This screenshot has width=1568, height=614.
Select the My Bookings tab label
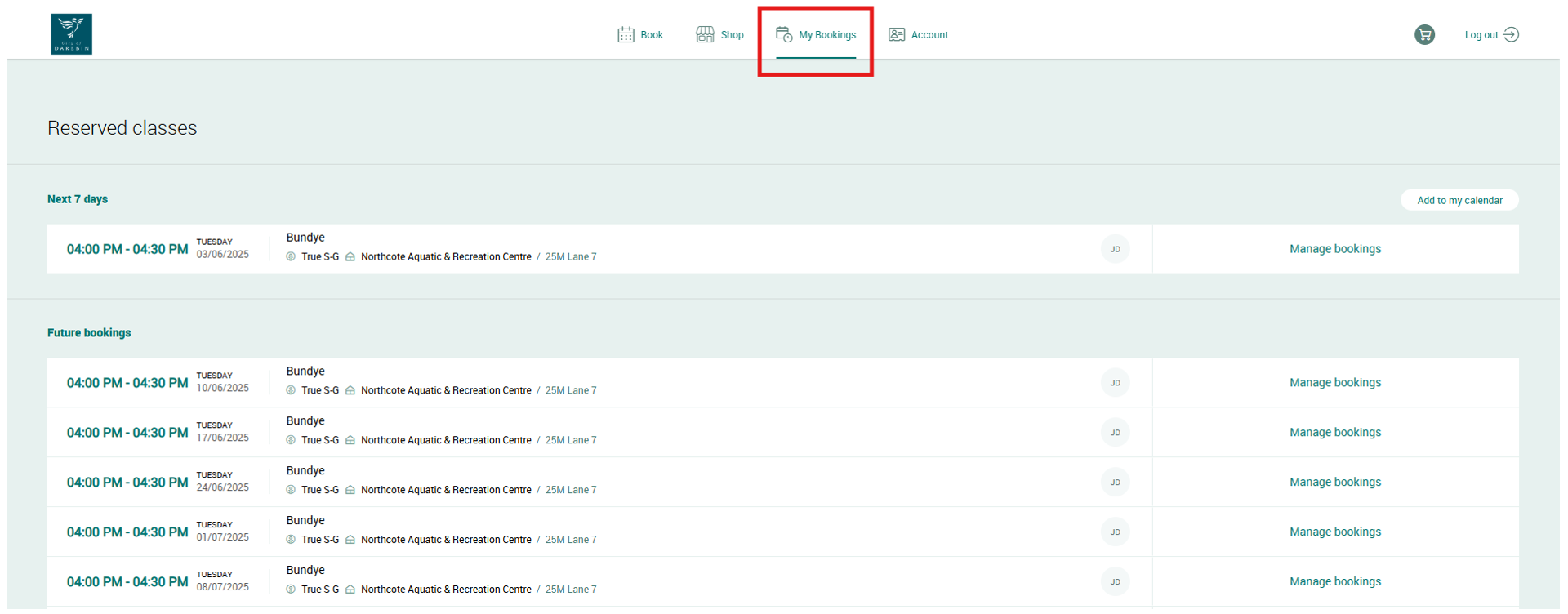[x=827, y=35]
